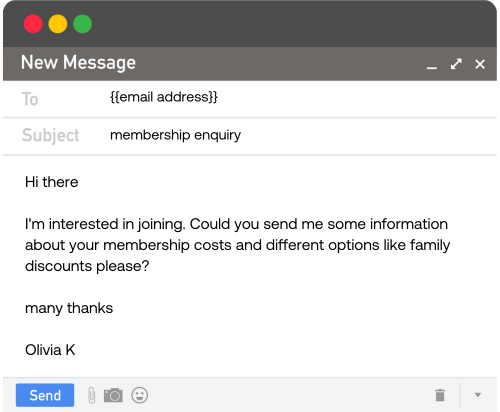Viewport: 500px width, 412px height.
Task: Click the 'many thanks' closing line
Action: pos(69,308)
